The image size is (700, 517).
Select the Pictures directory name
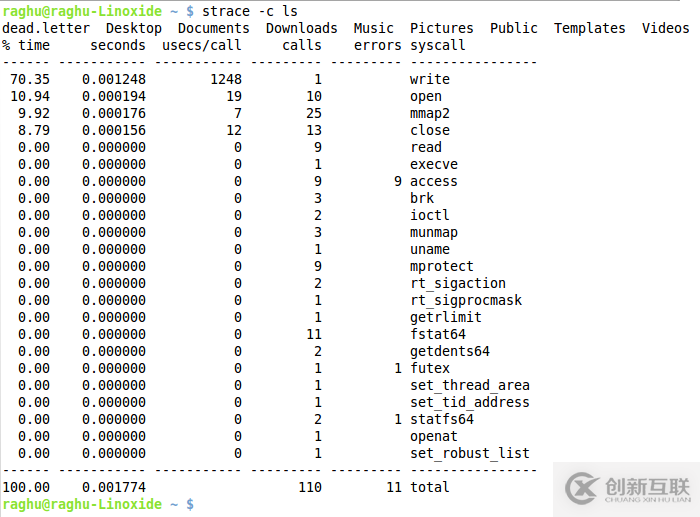442,28
